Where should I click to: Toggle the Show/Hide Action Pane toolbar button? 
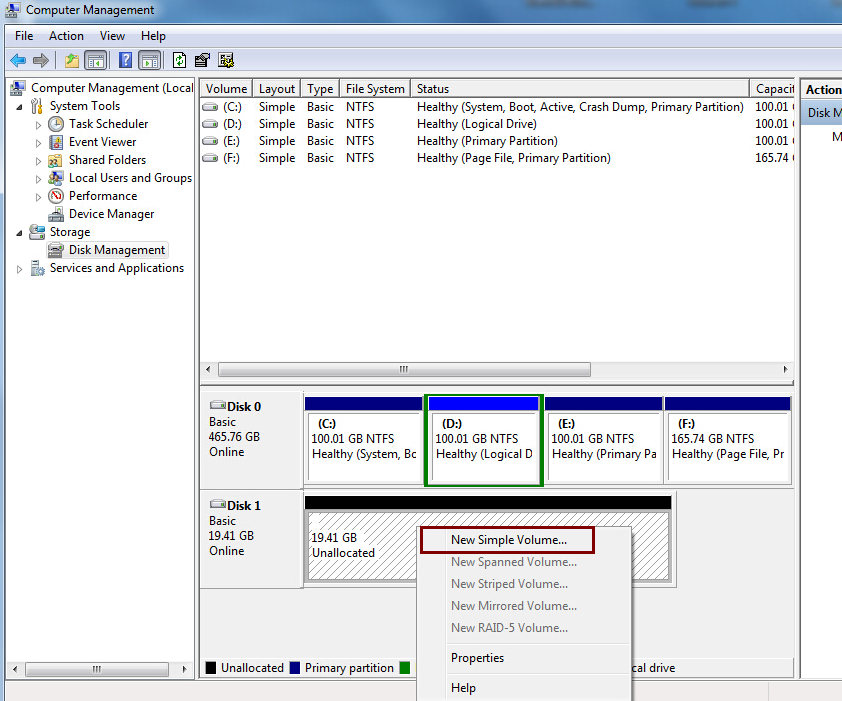[x=150, y=60]
